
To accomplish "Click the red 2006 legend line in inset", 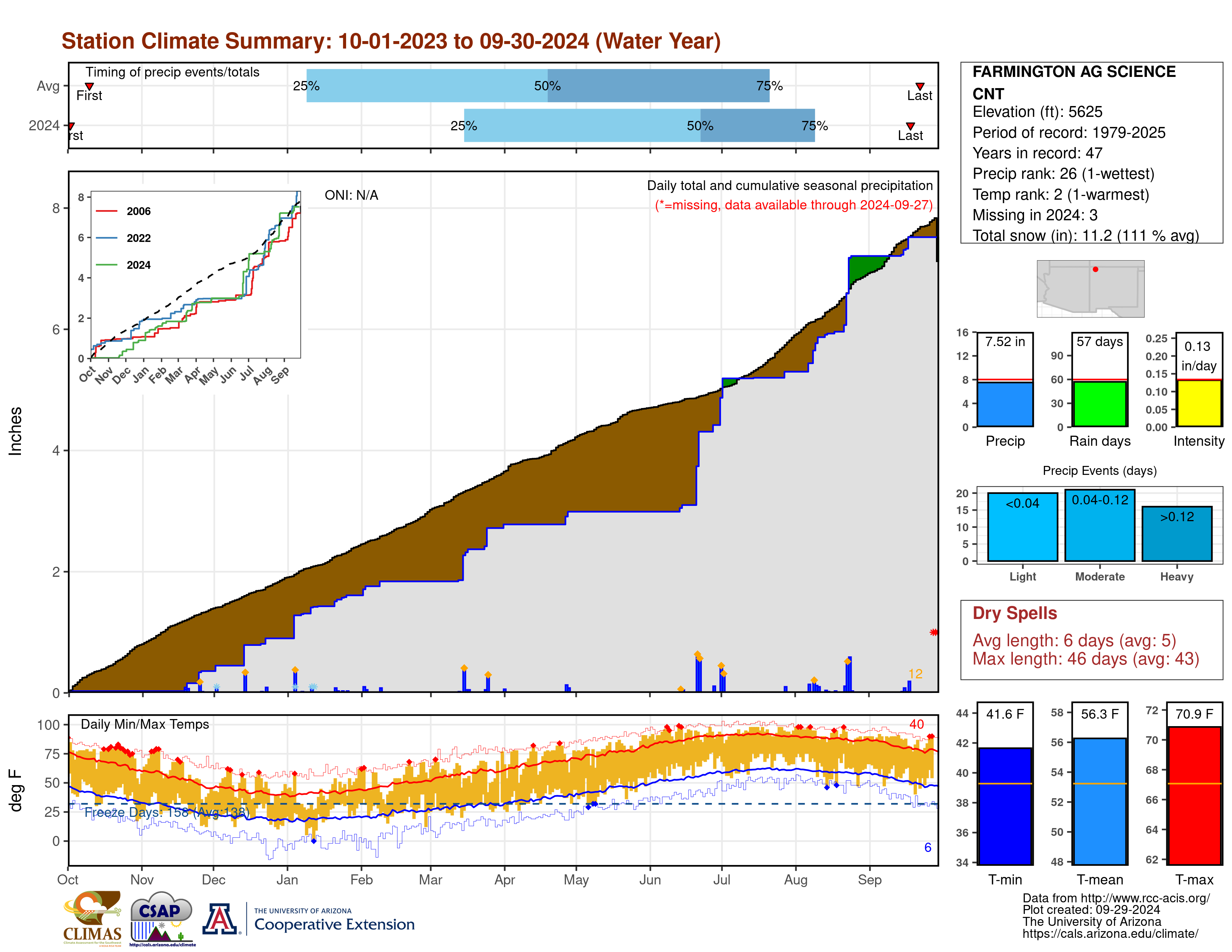I will pyautogui.click(x=107, y=211).
